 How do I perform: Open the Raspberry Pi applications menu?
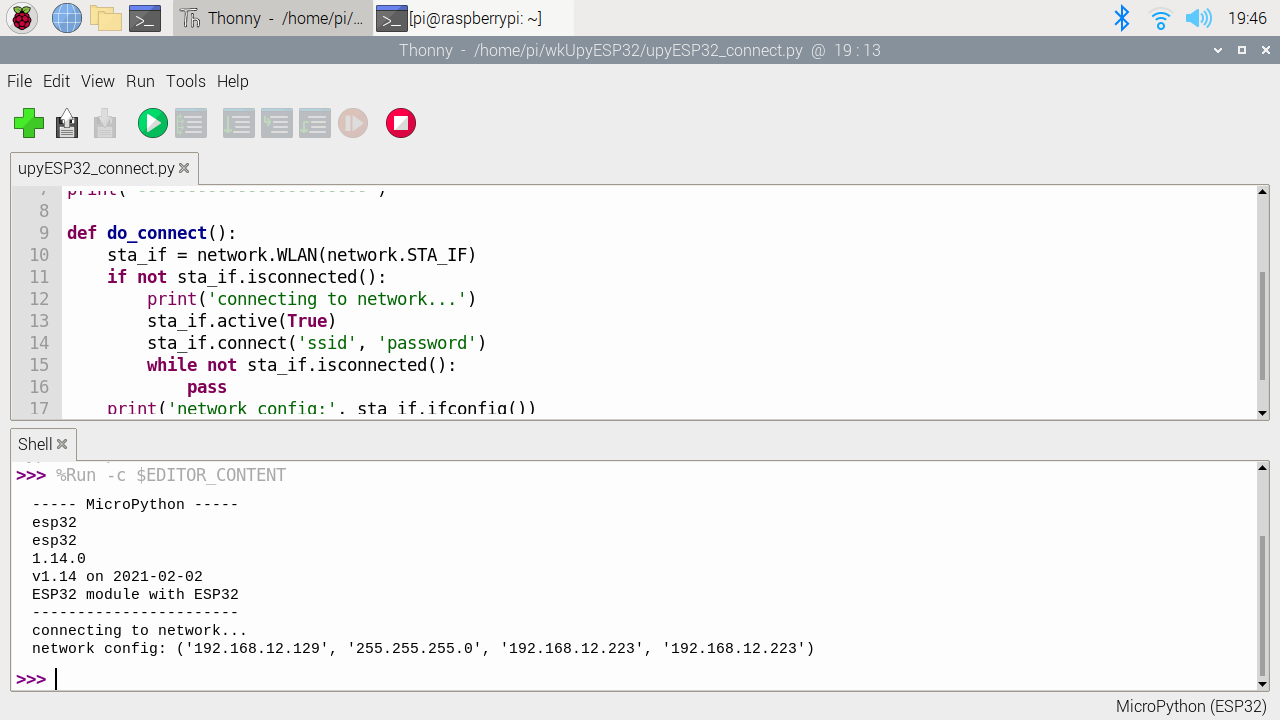20,17
